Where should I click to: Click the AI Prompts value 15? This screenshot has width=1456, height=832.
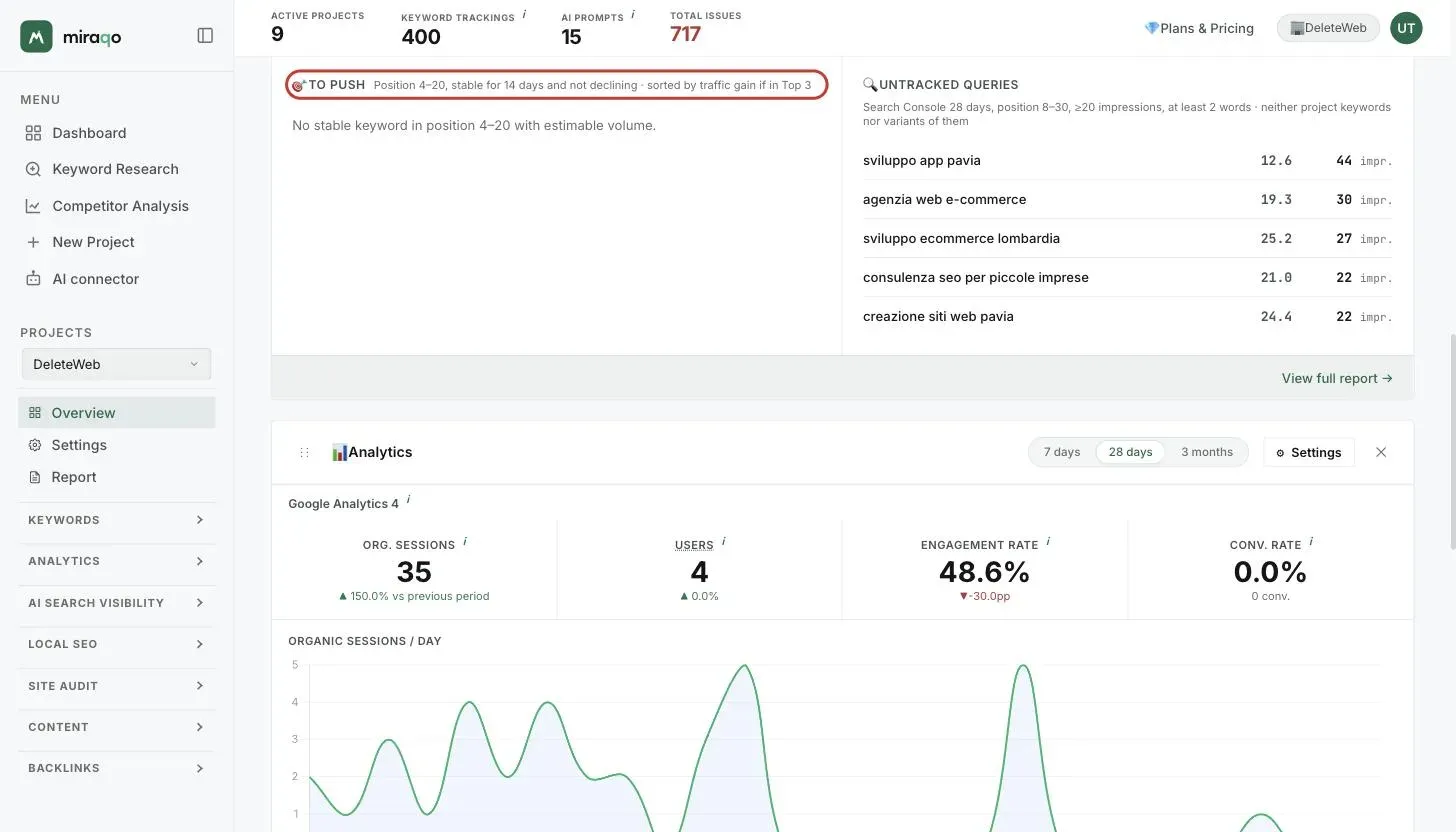click(571, 37)
